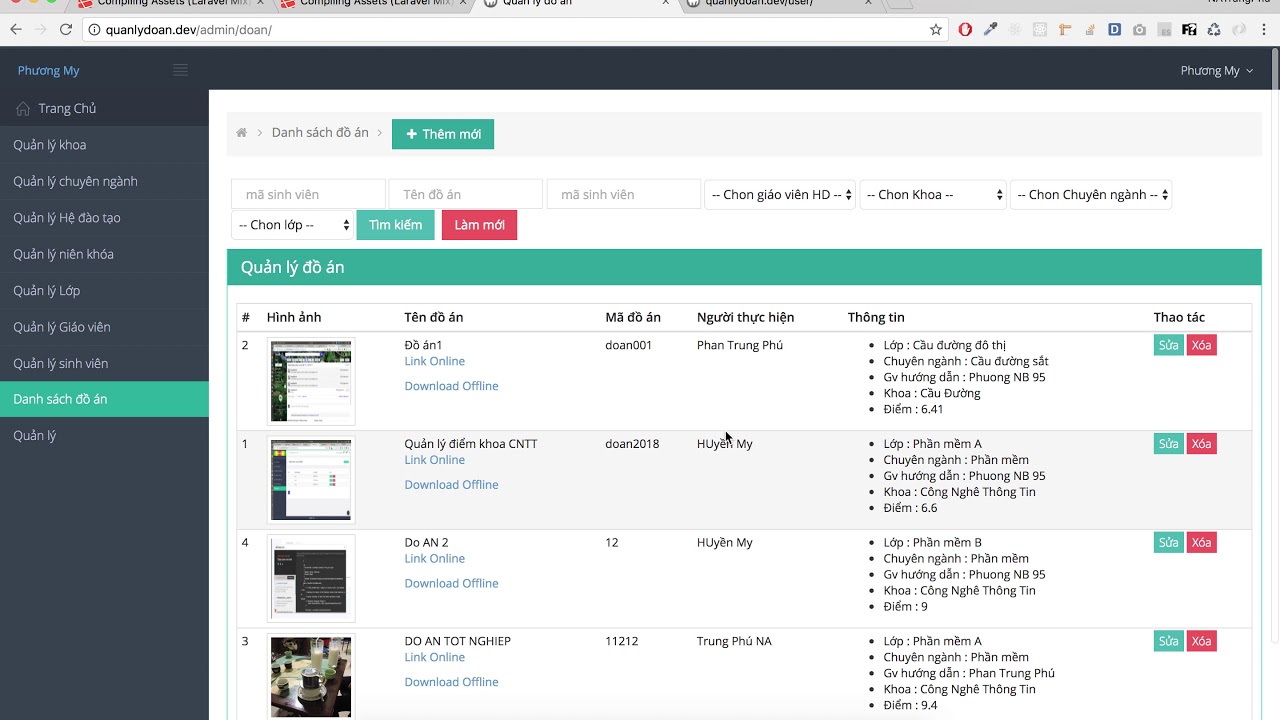1280x720 pixels.
Task: Click Sửa for Đồ án1 row
Action: [1168, 345]
